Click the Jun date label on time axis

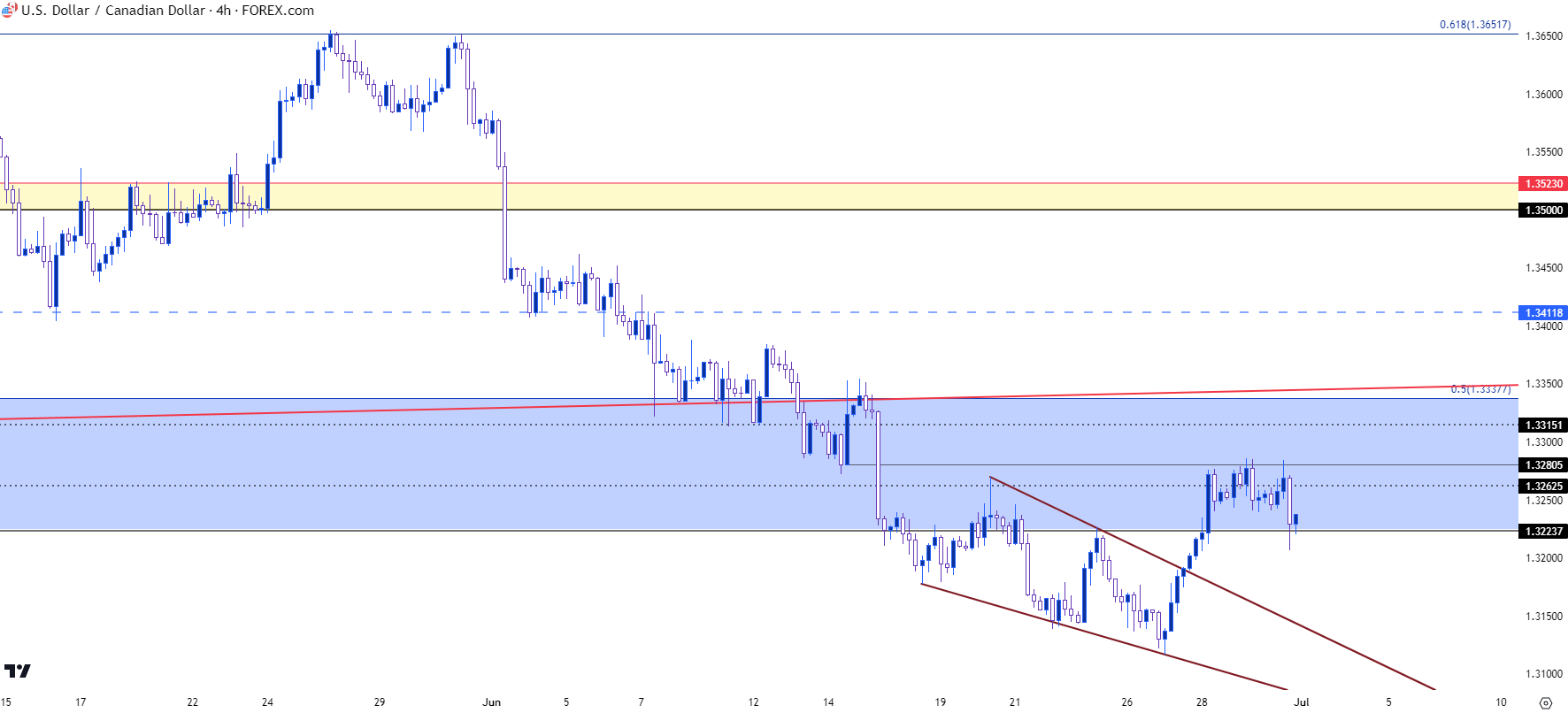click(x=492, y=702)
